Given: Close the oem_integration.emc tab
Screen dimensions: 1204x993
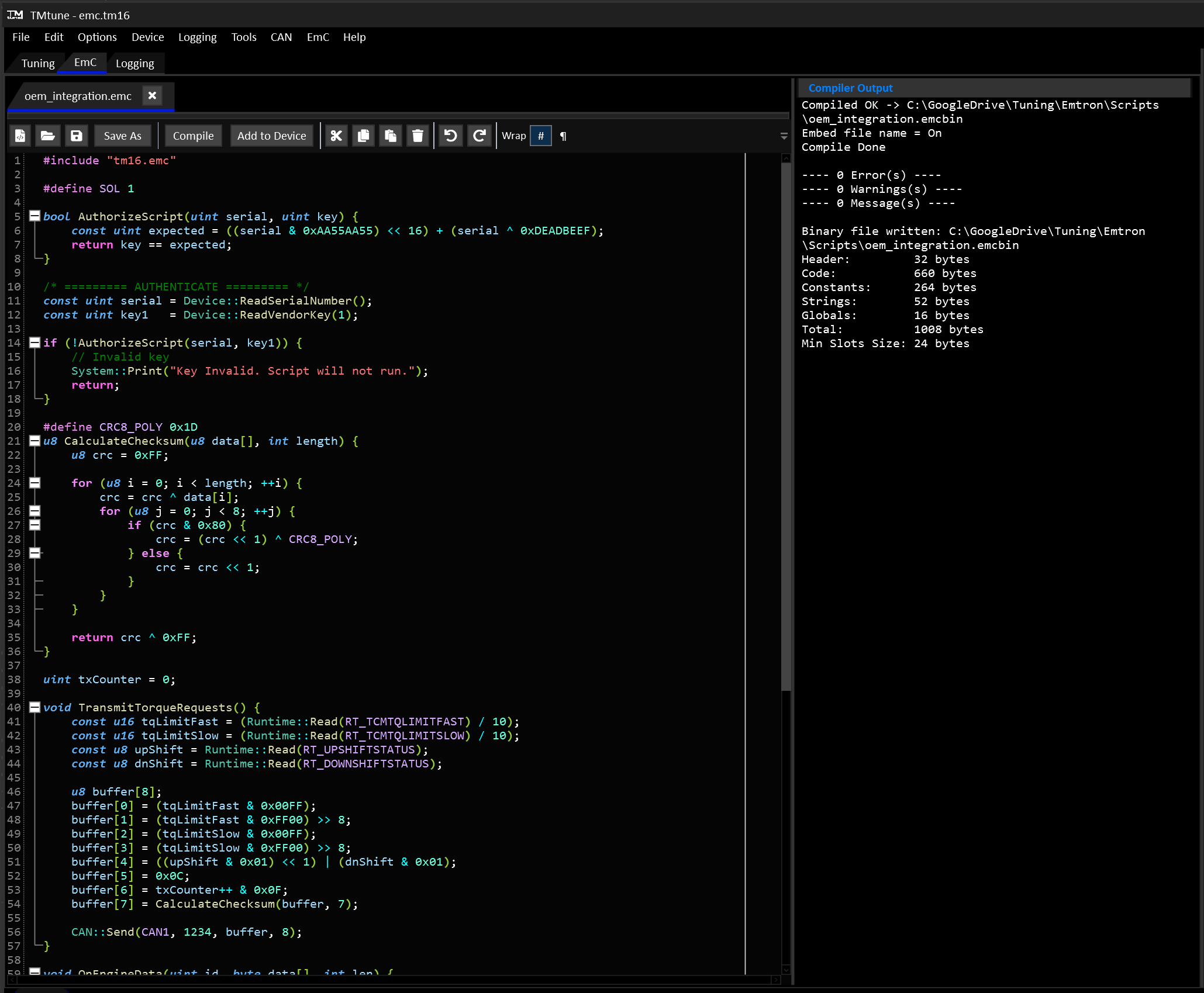Looking at the screenshot, I should pyautogui.click(x=152, y=95).
